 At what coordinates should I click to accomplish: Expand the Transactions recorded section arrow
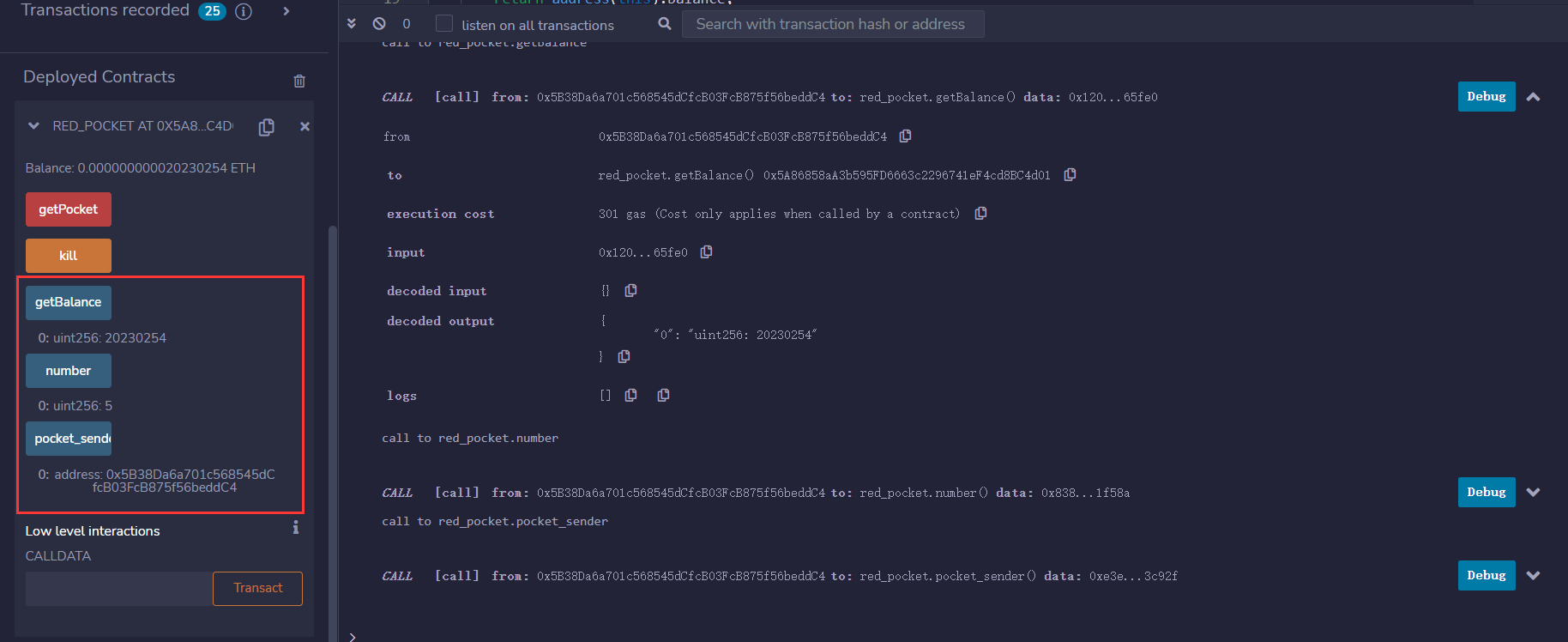286,11
